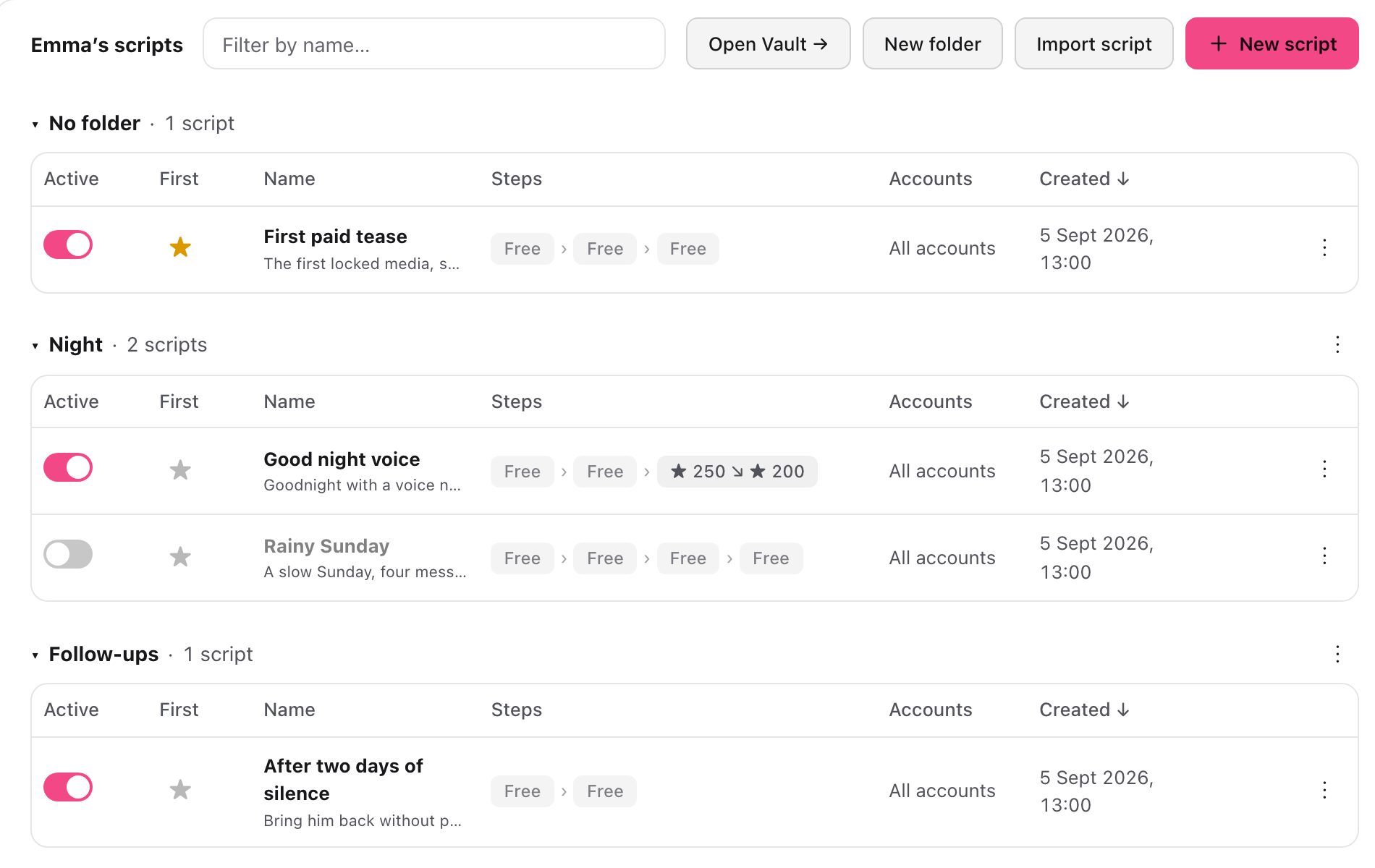
Task: Click fourth Free step of Rainy Sunday
Action: click(x=771, y=558)
